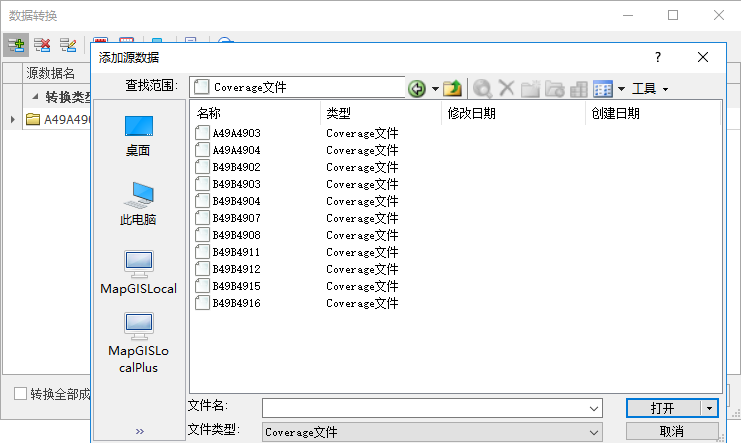Sort files by the 修改日期 column
Image resolution: width=741 pixels, height=443 pixels.
click(x=512, y=113)
